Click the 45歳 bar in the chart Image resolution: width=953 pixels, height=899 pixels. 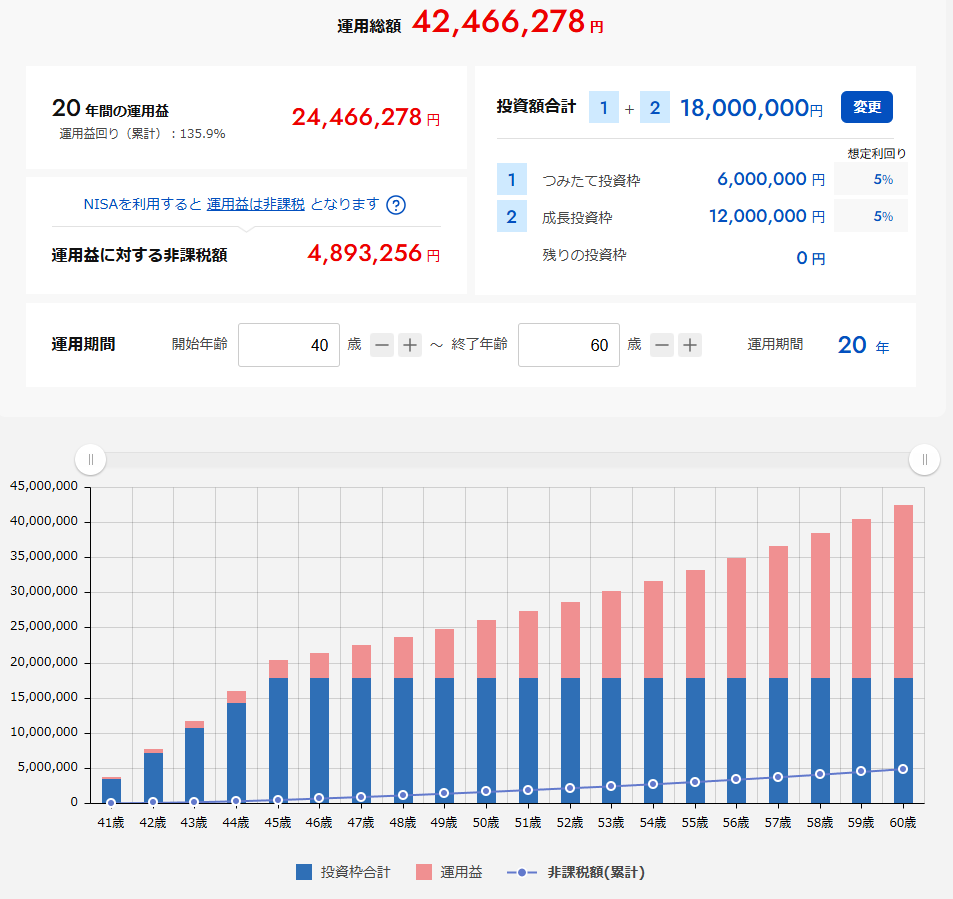278,735
